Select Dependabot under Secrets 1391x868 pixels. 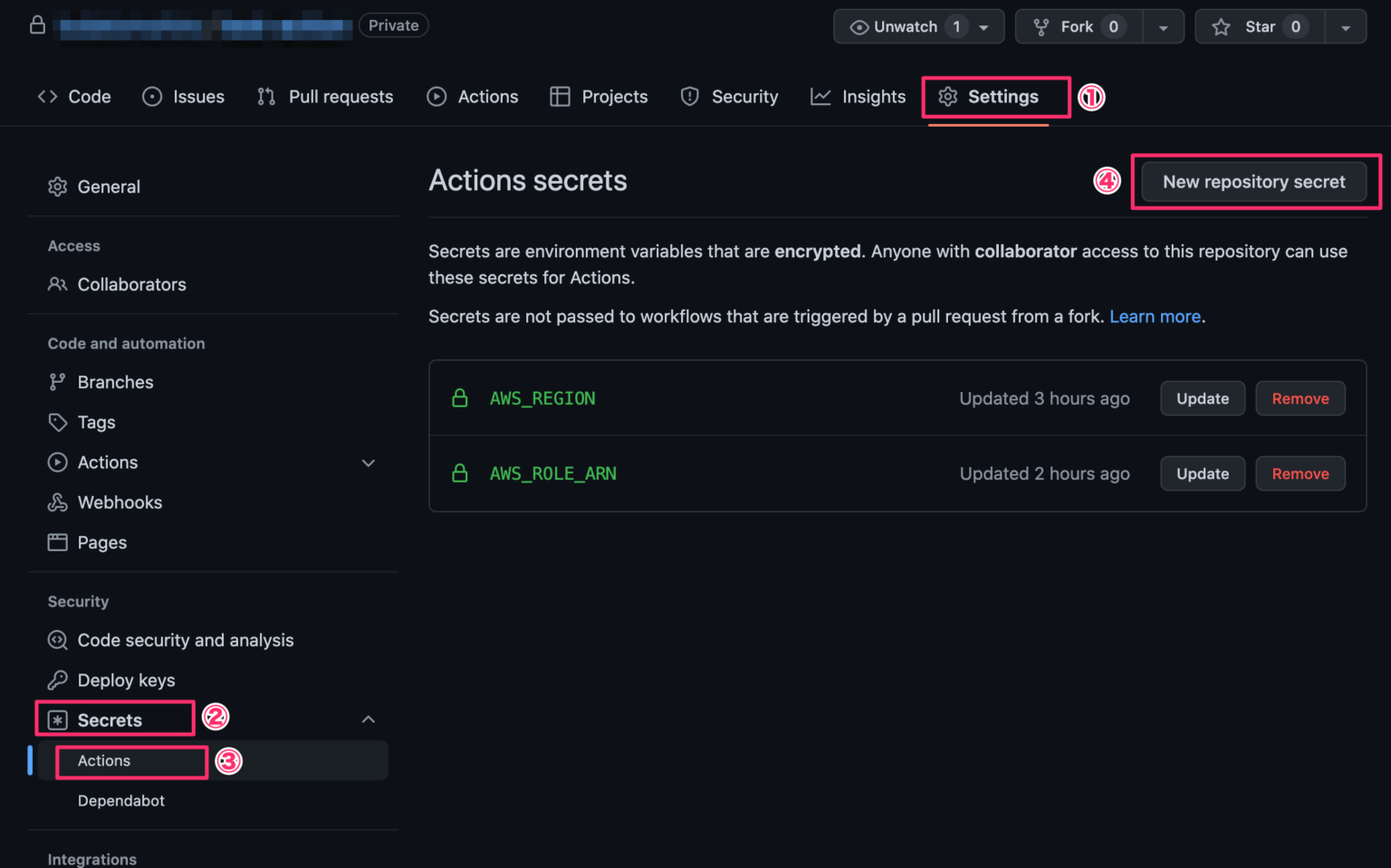(120, 801)
